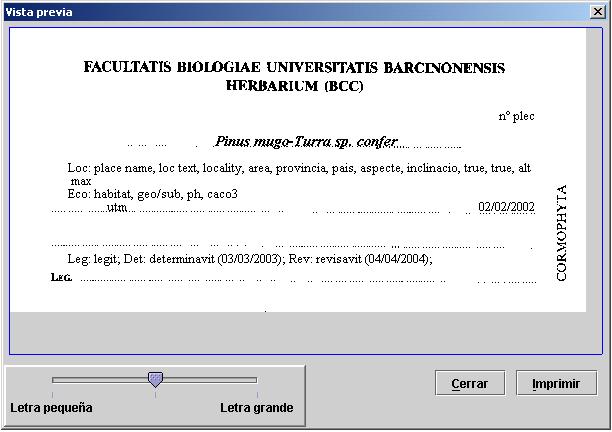
Task: Click the 'Leg: legit; Det: determinavit' line
Action: coord(250,259)
